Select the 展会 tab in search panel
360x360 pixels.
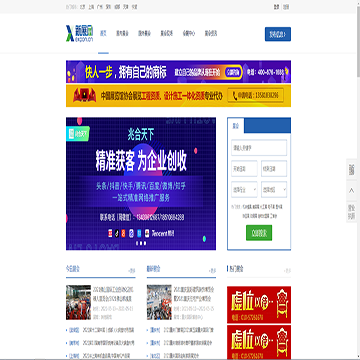(x=236, y=126)
